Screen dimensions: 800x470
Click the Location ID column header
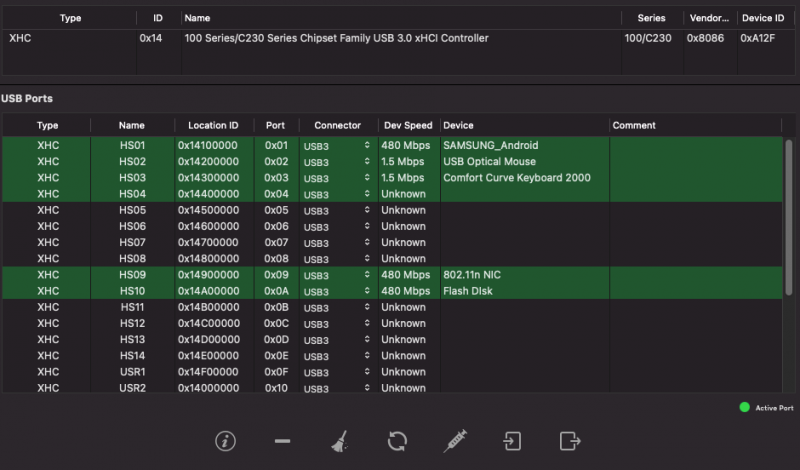pyautogui.click(x=213, y=126)
